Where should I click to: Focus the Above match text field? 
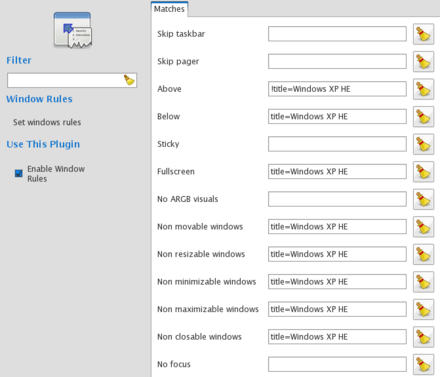tap(337, 89)
